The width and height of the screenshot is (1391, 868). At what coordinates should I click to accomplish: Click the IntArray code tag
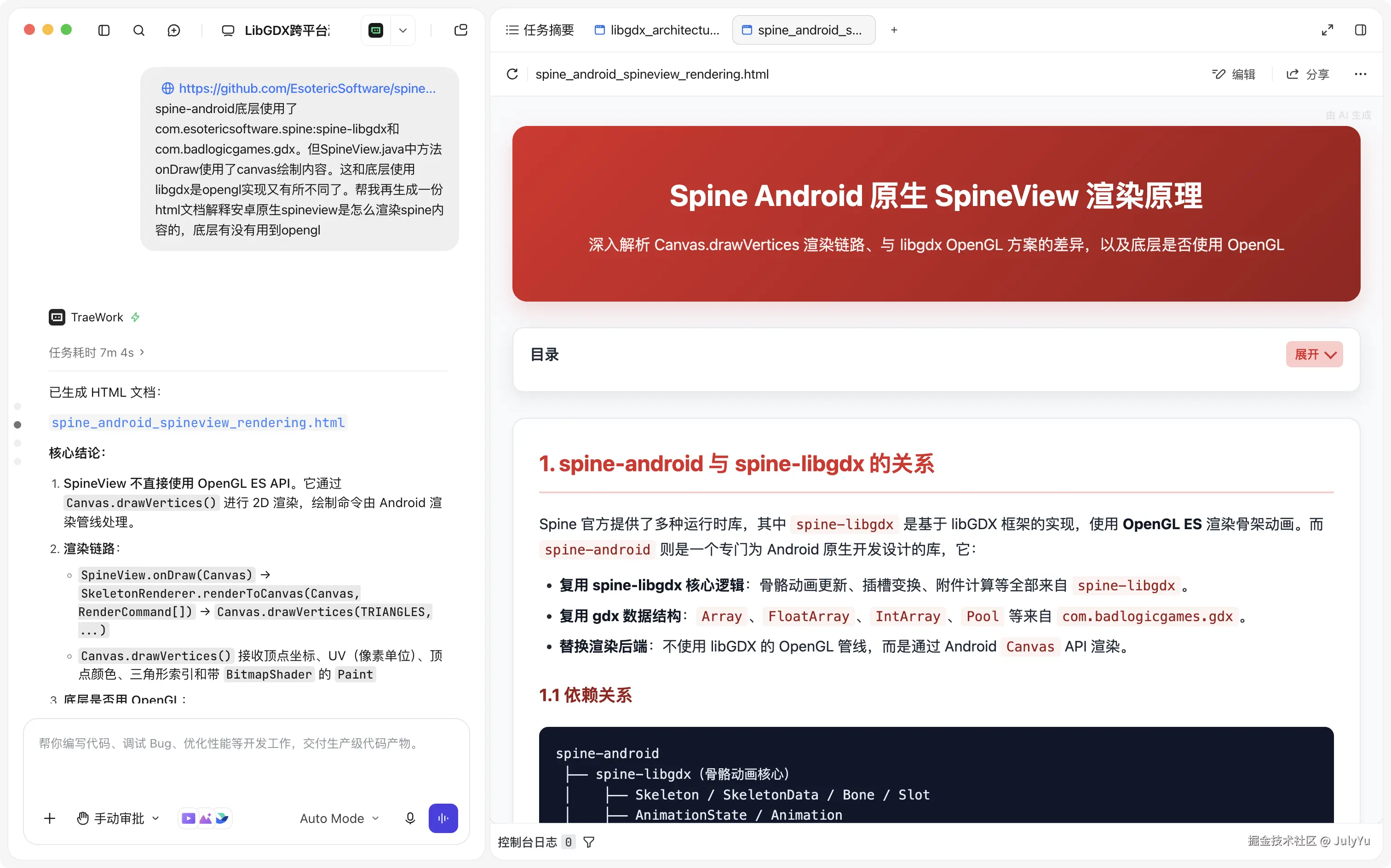coord(908,616)
